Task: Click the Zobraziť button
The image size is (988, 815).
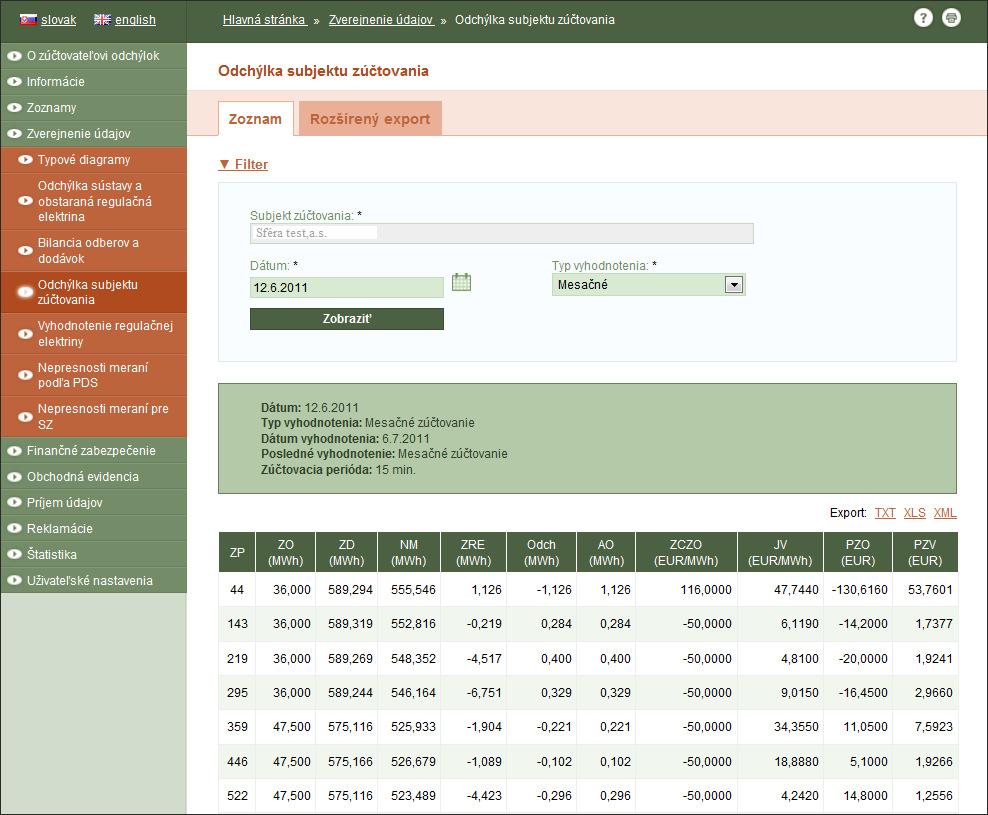Action: click(x=347, y=319)
